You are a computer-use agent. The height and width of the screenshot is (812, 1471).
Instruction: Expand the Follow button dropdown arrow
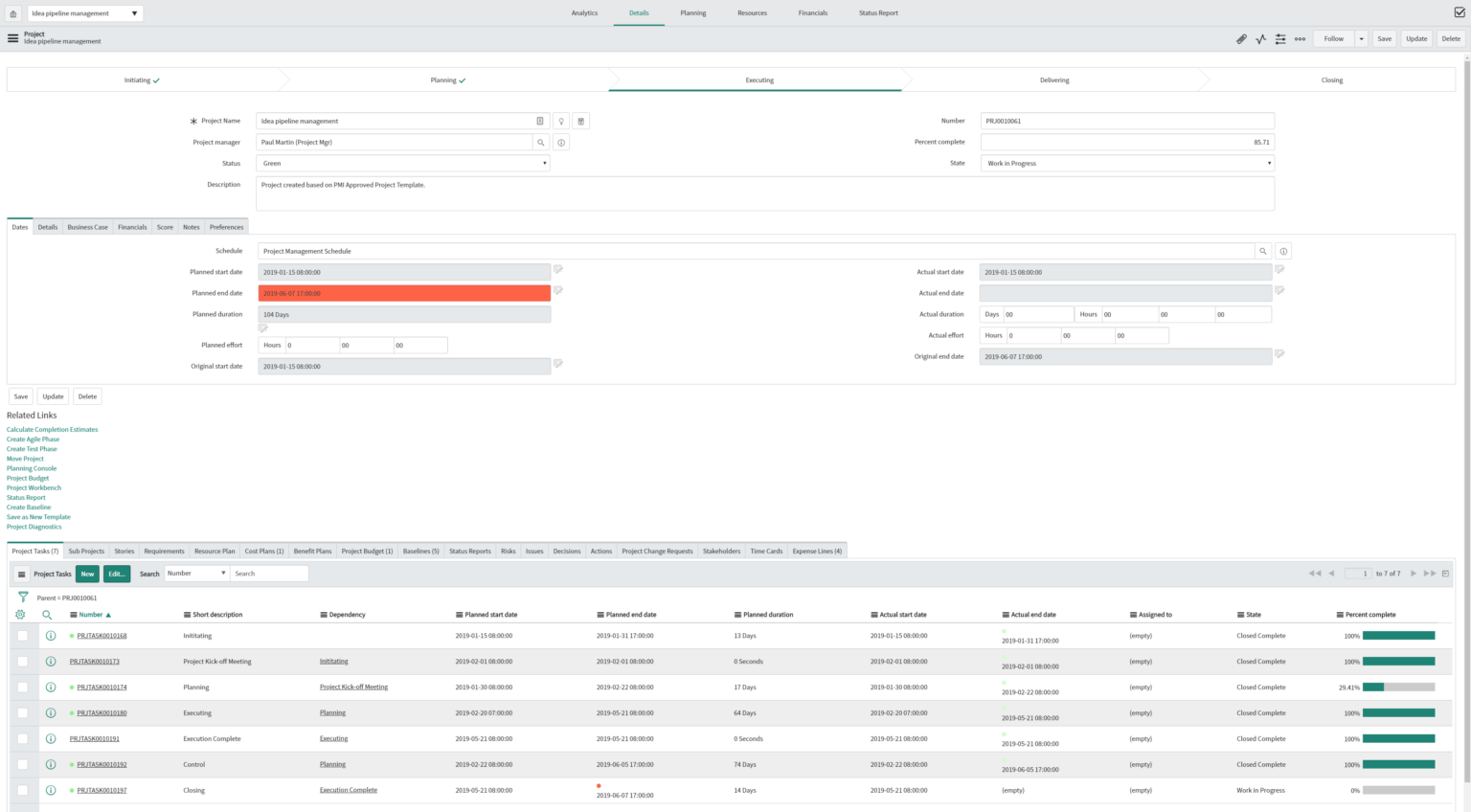click(1360, 38)
